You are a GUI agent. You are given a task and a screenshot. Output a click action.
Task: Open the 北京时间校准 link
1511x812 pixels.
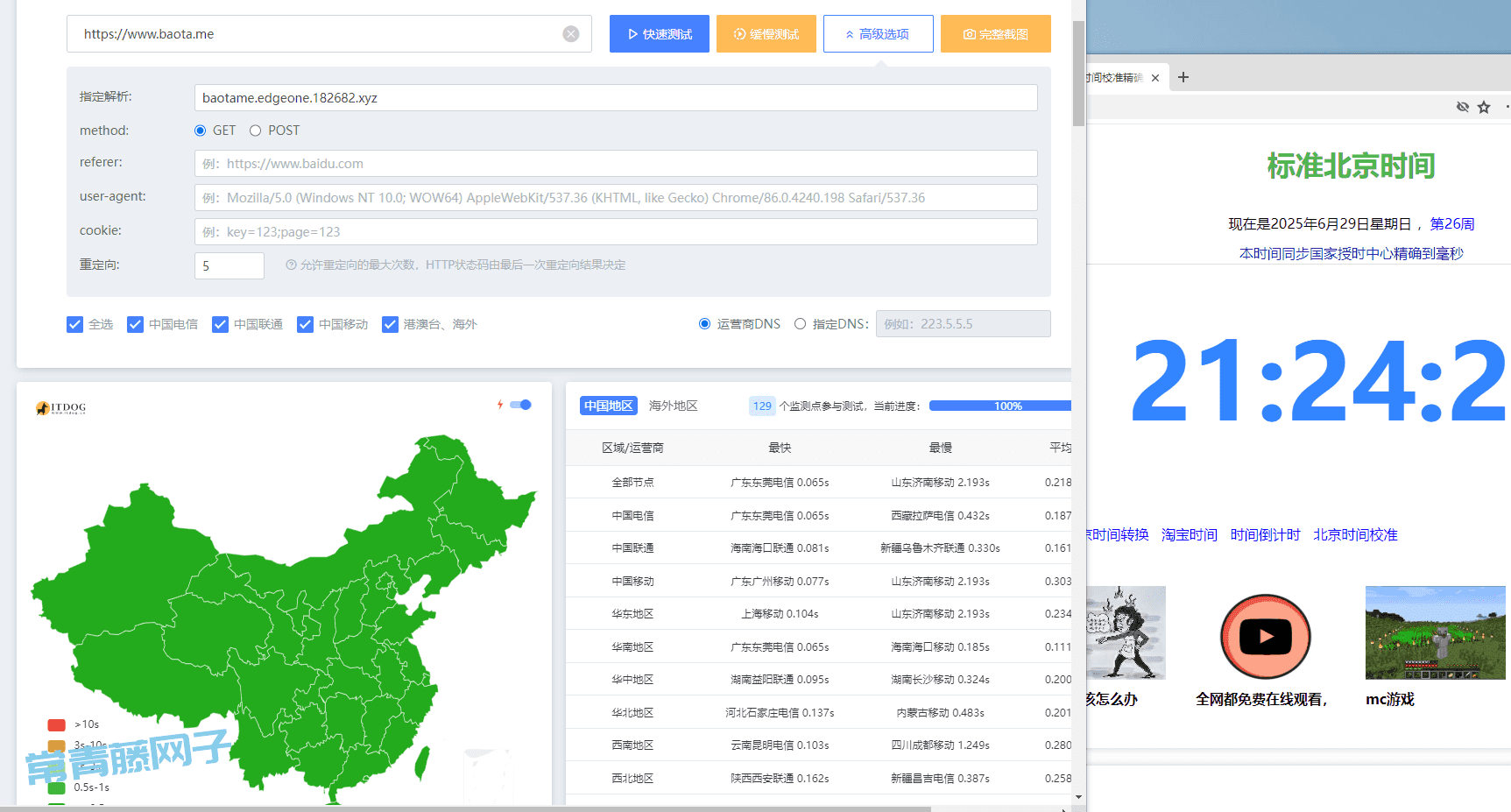[1355, 534]
